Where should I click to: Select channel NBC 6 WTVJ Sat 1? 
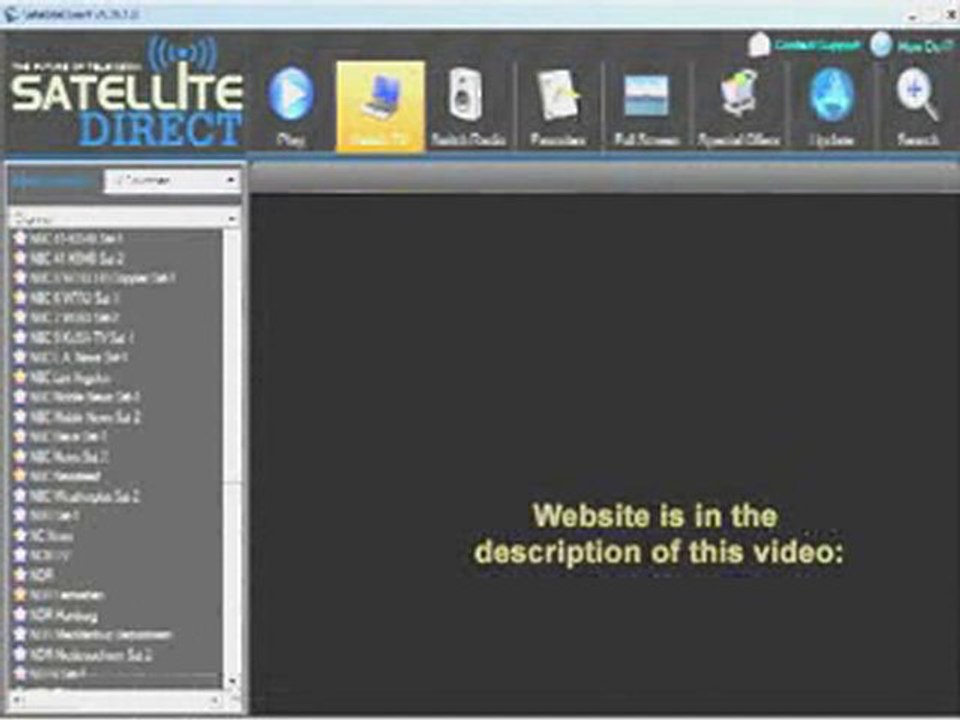point(75,298)
